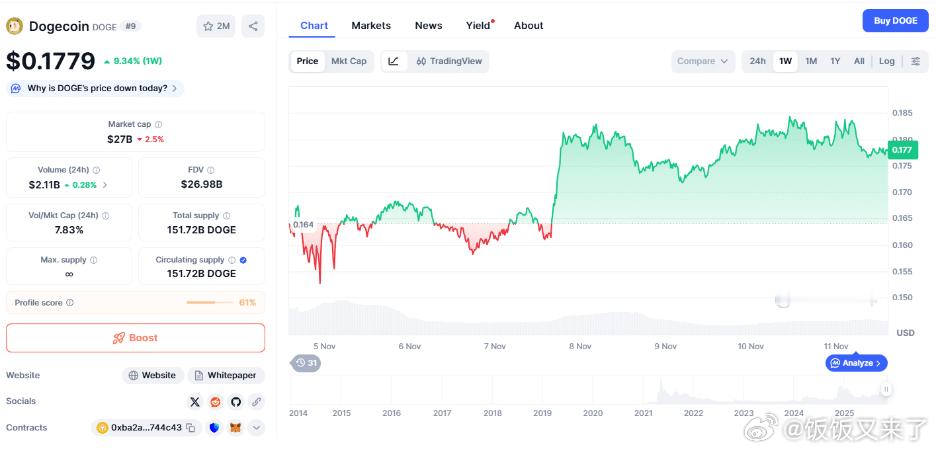Toggle the Log scale option

click(x=887, y=61)
